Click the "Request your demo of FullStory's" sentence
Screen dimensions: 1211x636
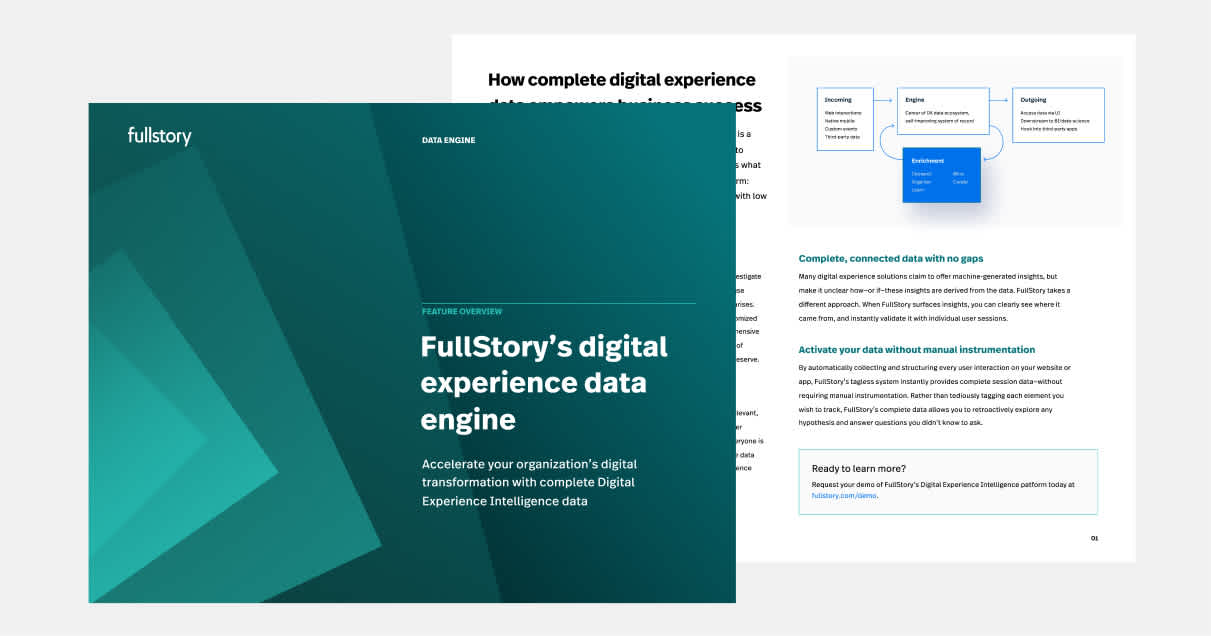pyautogui.click(x=943, y=490)
